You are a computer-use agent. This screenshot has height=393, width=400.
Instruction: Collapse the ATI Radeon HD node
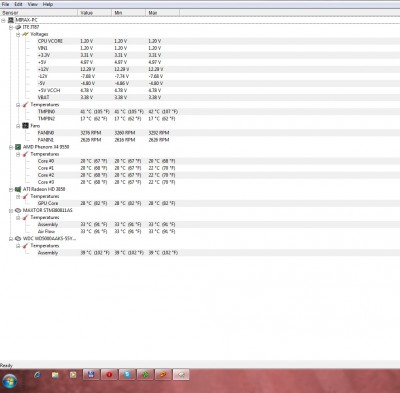tap(11, 190)
